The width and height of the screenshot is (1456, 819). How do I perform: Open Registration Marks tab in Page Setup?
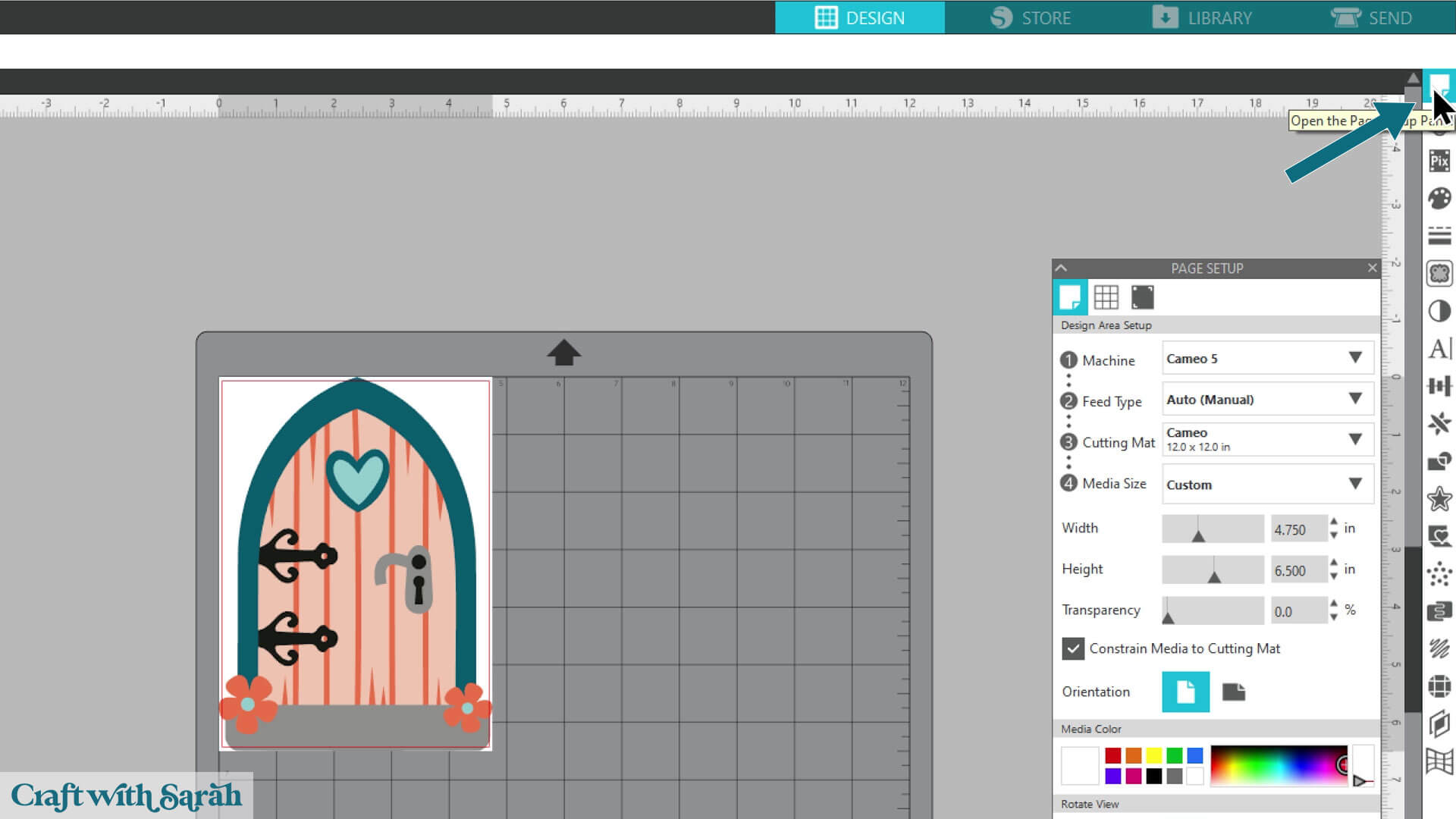coord(1142,297)
